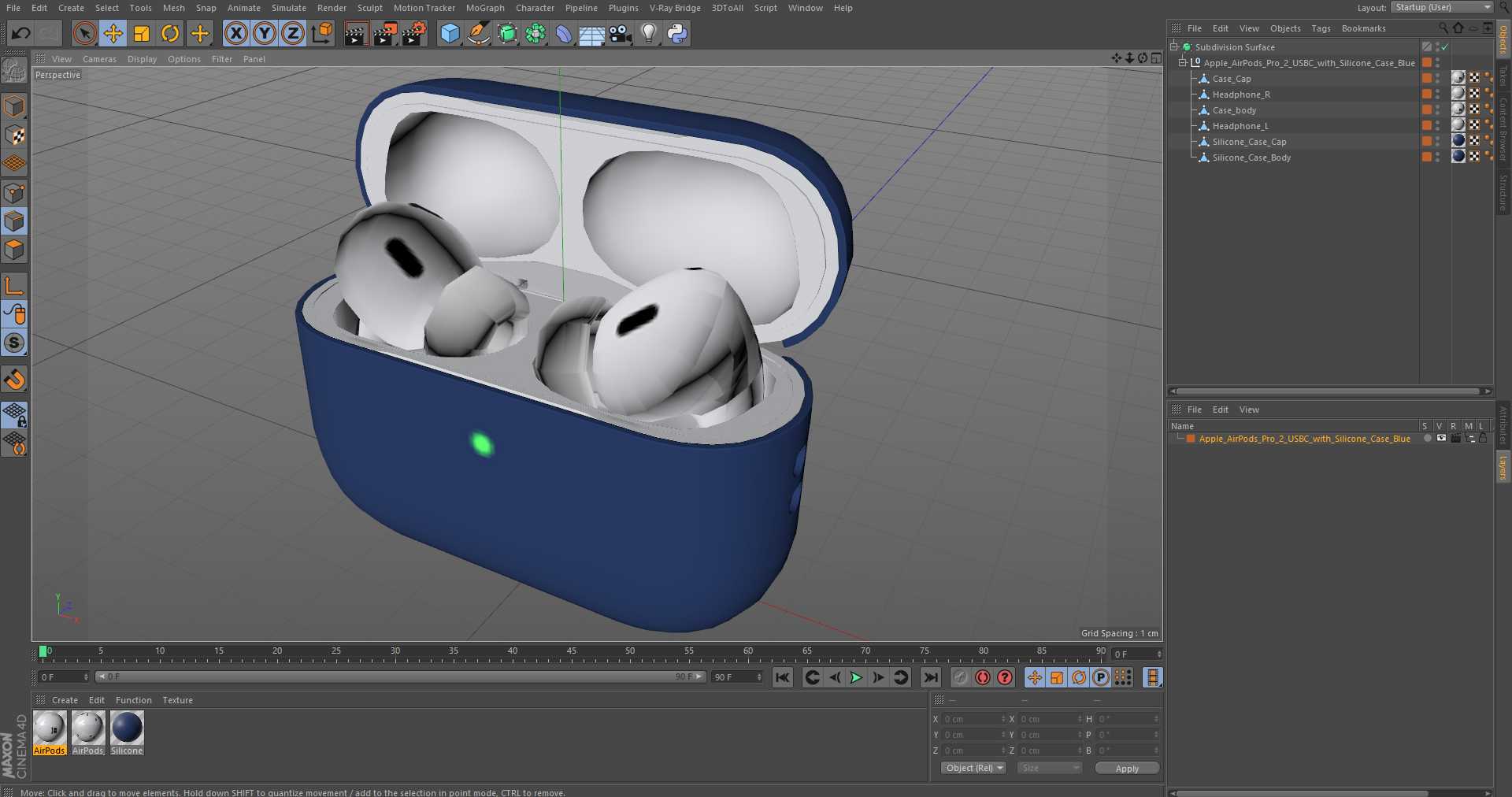1512x797 pixels.
Task: Collapse the Subdivision Surface tree
Action: click(x=1173, y=47)
